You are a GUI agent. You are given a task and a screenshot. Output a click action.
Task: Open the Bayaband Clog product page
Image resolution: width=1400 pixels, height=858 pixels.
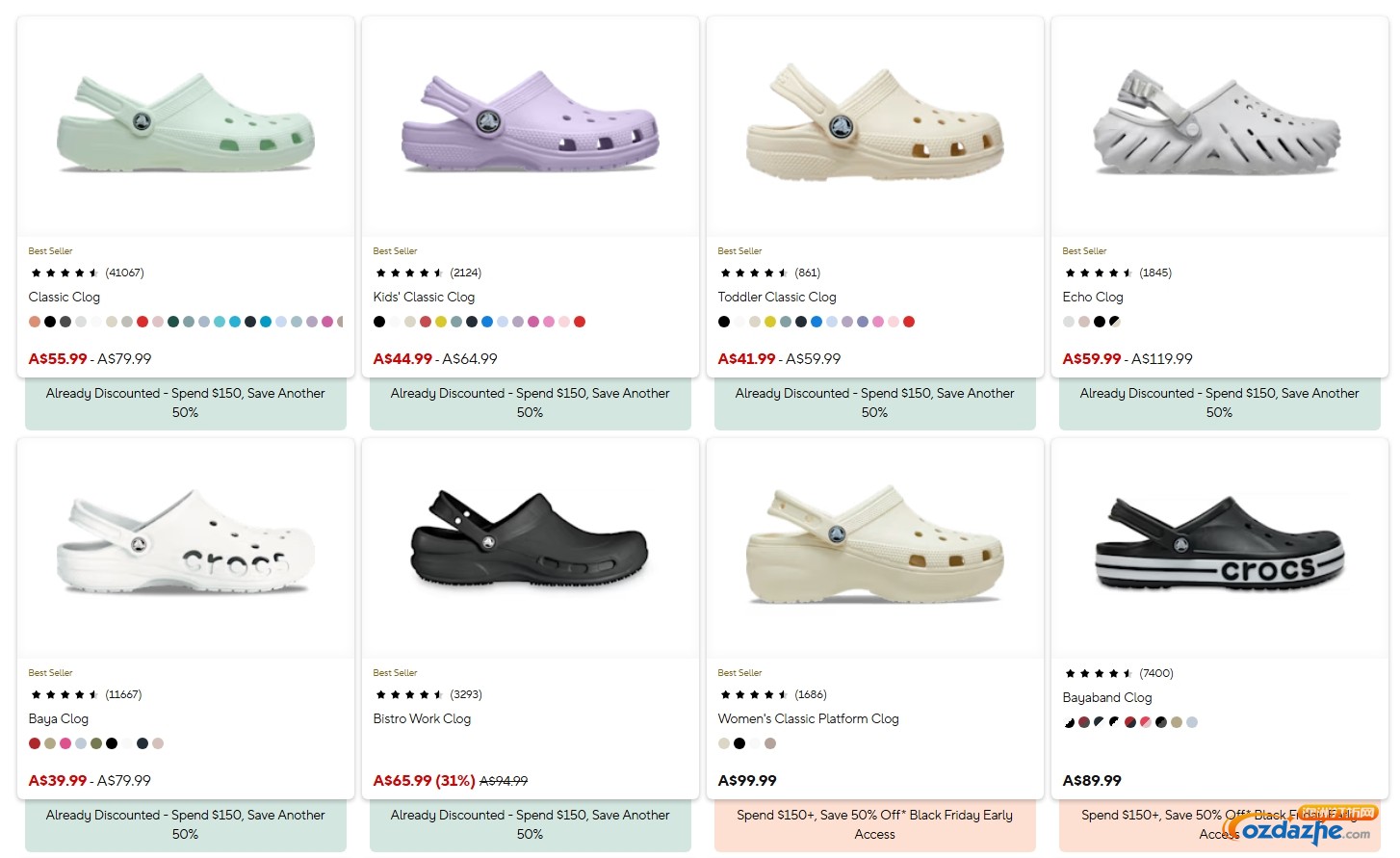1107,697
